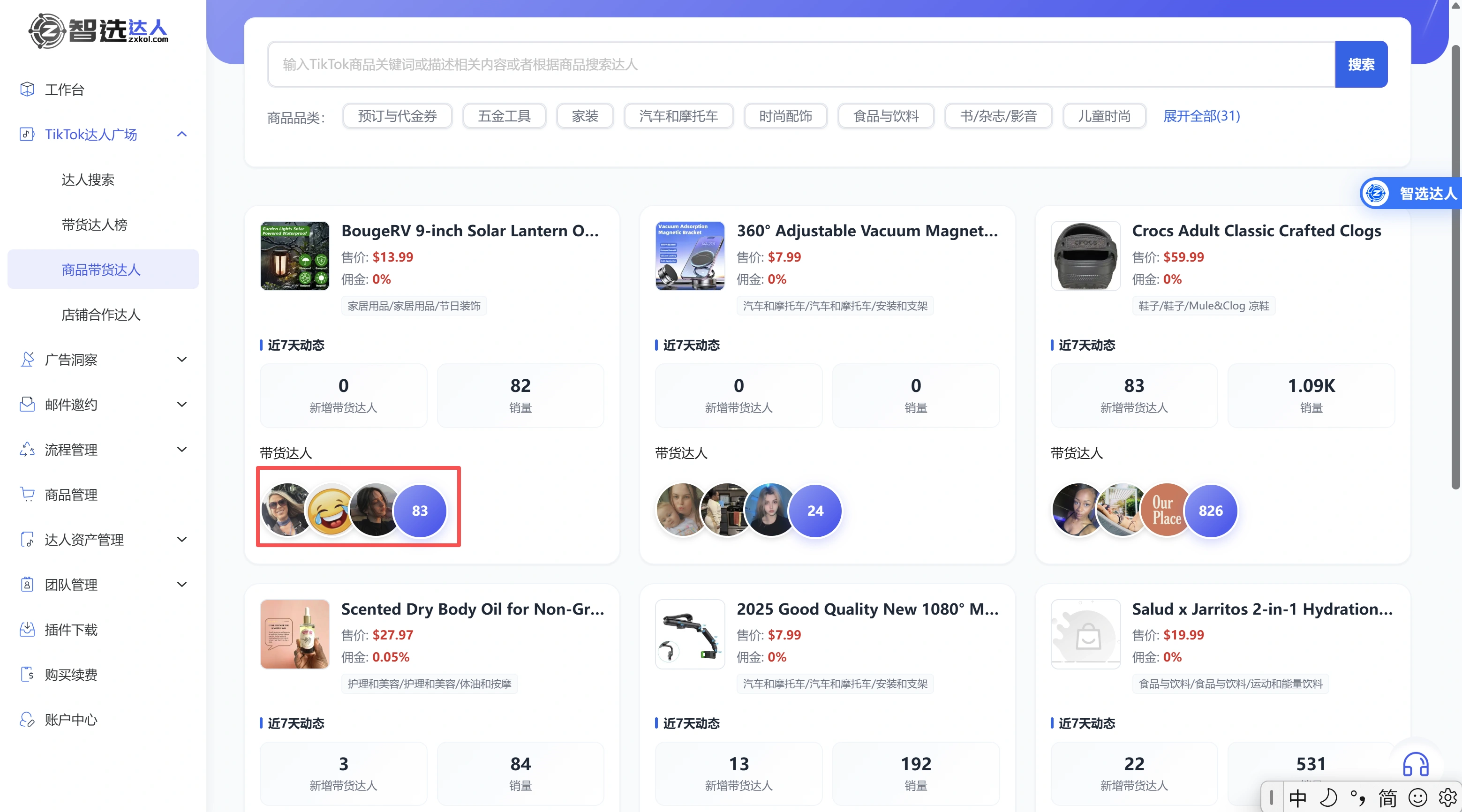Click the blue 搜索 button
The width and height of the screenshot is (1462, 812).
coord(1361,64)
